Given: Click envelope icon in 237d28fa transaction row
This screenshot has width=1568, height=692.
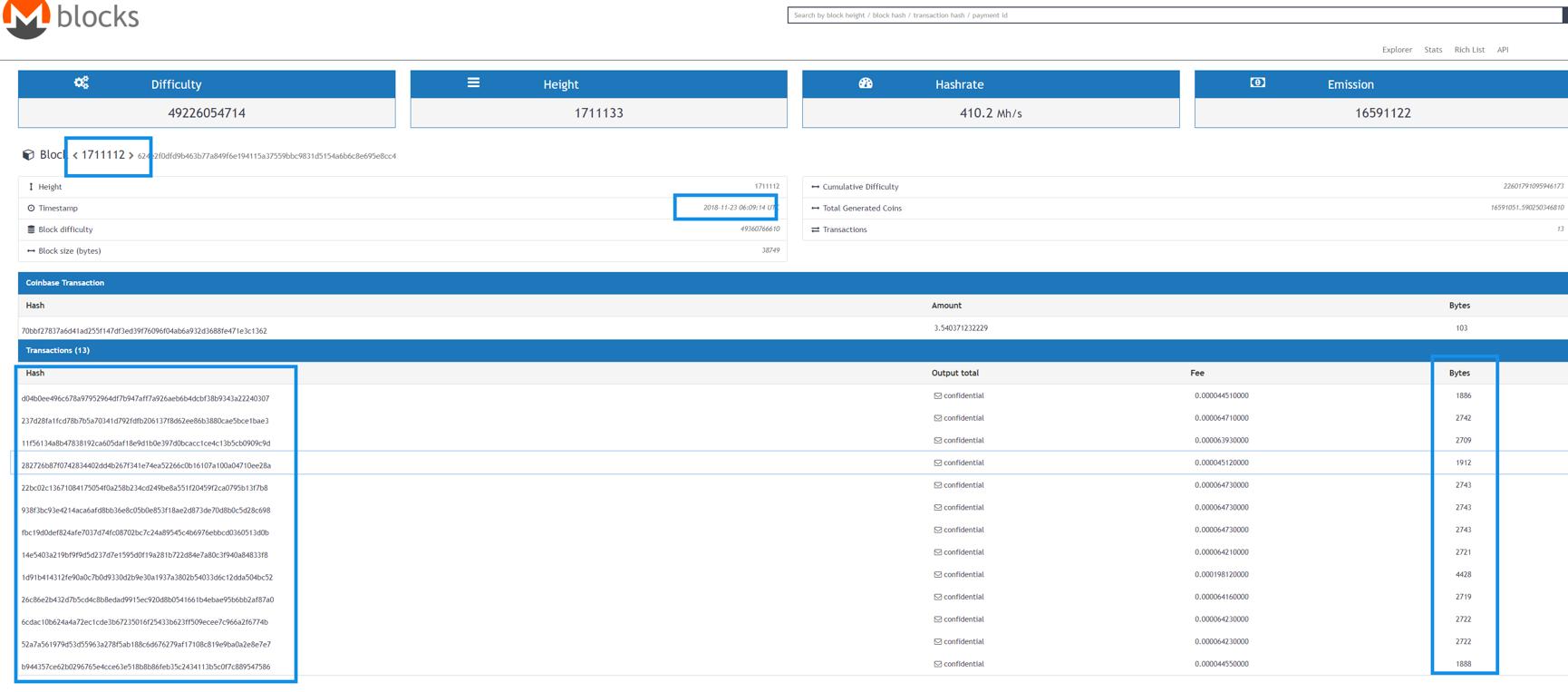Looking at the screenshot, I should (x=938, y=418).
